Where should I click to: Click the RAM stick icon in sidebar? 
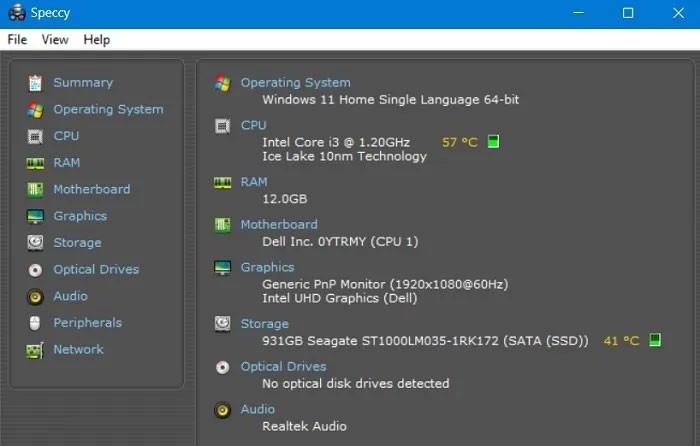35,163
